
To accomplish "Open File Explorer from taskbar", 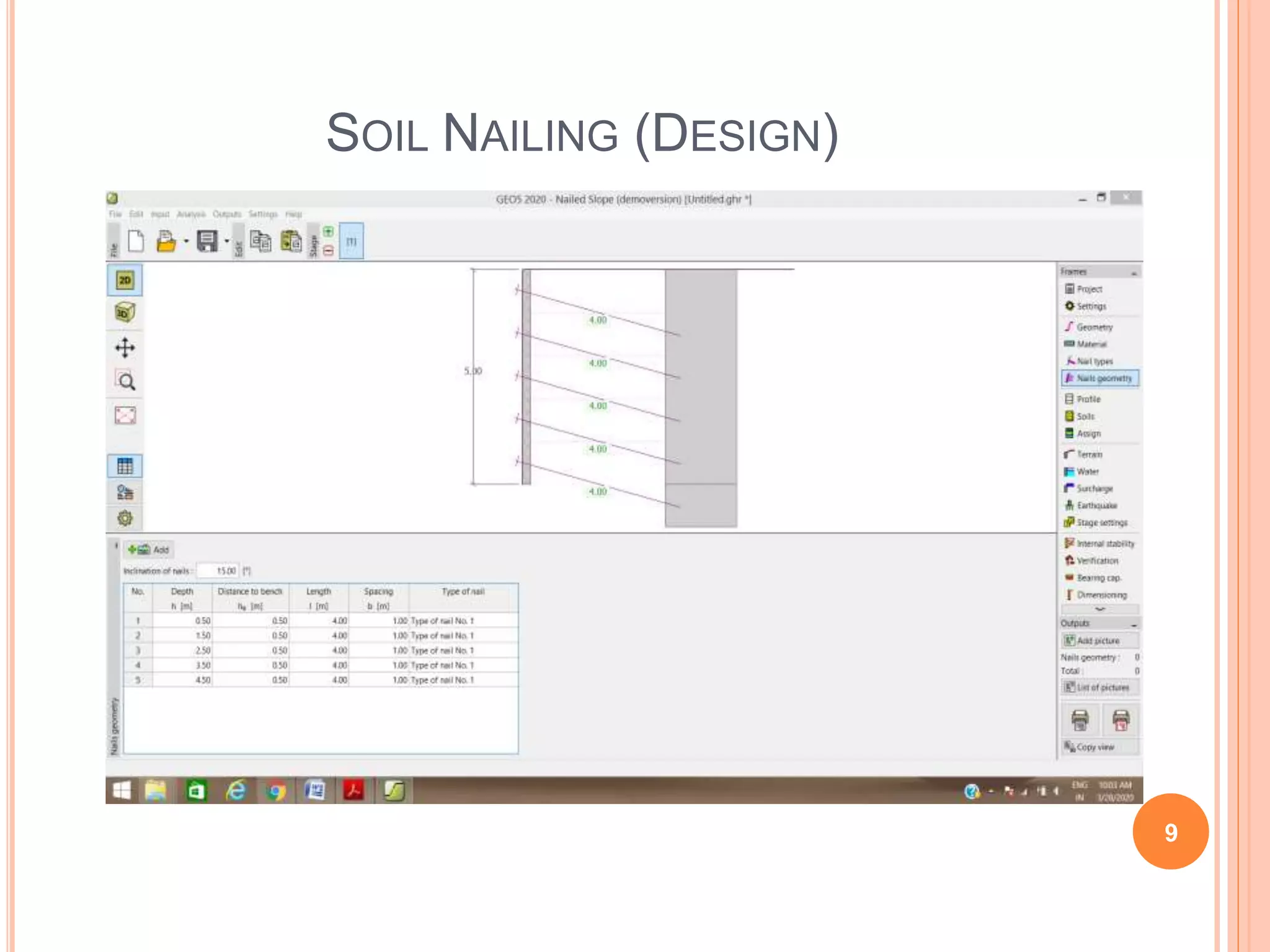I will point(156,791).
